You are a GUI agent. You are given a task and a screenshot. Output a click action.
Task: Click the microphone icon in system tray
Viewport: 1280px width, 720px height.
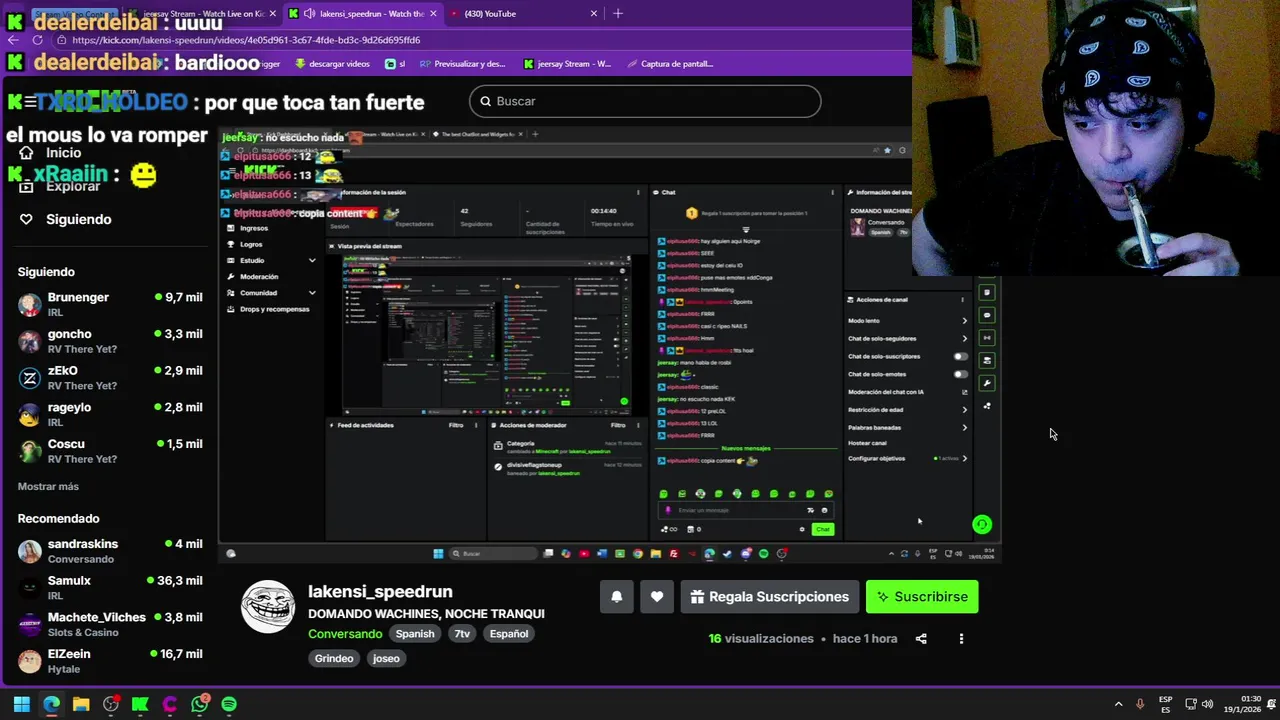coord(1140,704)
